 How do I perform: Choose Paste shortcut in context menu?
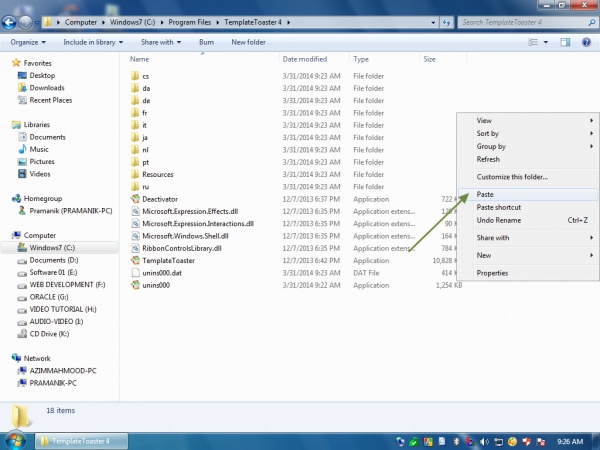click(528, 207)
